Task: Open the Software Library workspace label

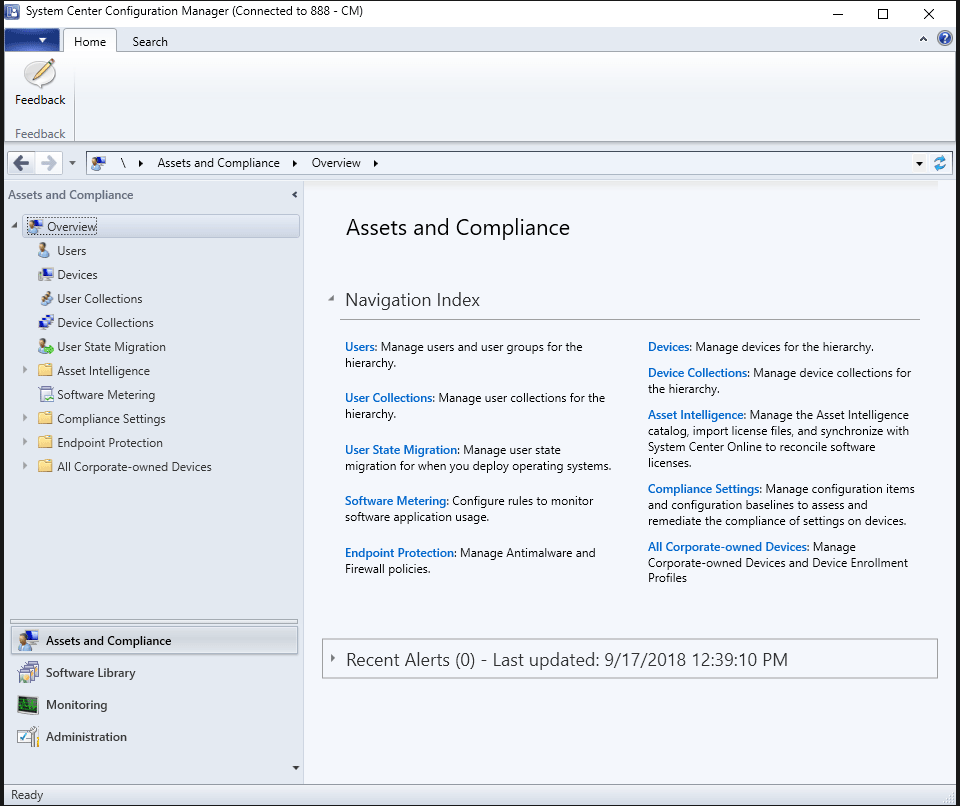Action: pyautogui.click(x=91, y=672)
